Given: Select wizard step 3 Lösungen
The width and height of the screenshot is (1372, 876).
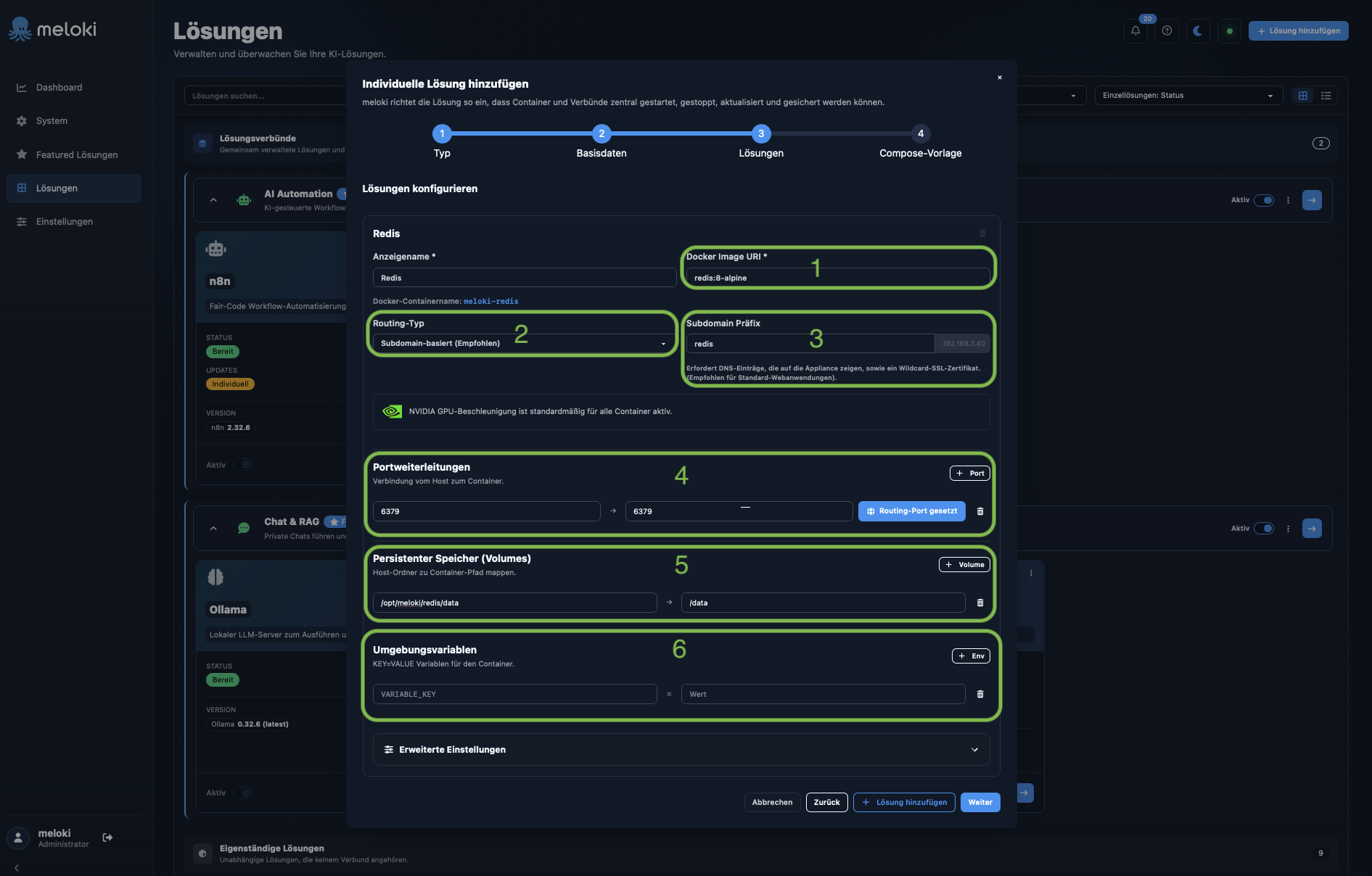Looking at the screenshot, I should (x=761, y=133).
